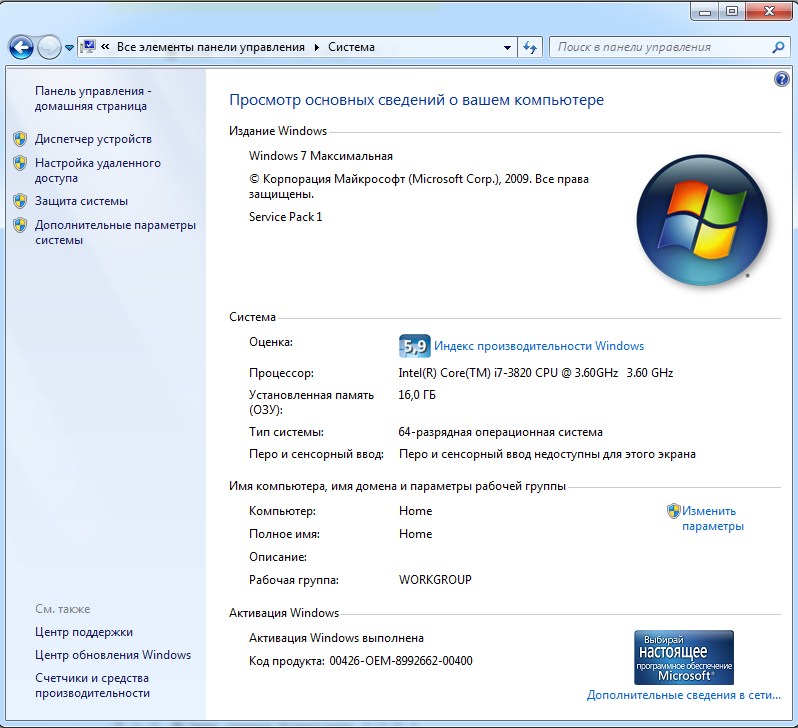The height and width of the screenshot is (728, 798).
Task: Click the shield icon next to Диспетчер устройств
Action: 20,139
